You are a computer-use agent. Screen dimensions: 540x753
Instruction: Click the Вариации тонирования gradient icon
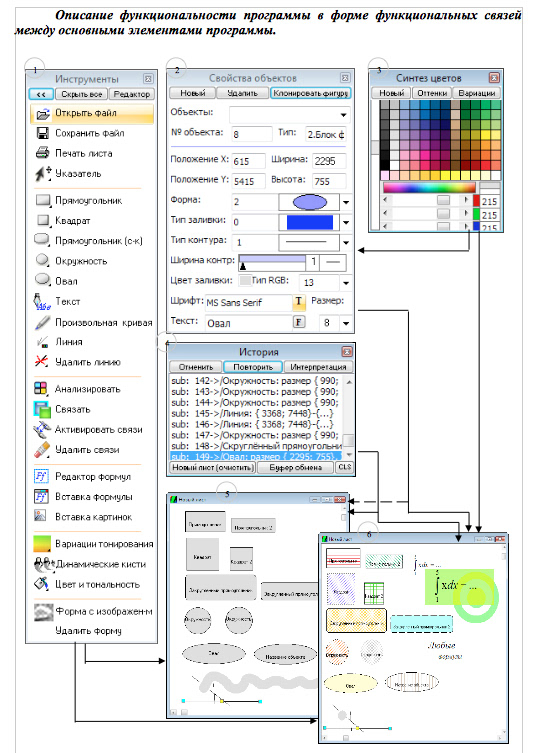point(42,544)
